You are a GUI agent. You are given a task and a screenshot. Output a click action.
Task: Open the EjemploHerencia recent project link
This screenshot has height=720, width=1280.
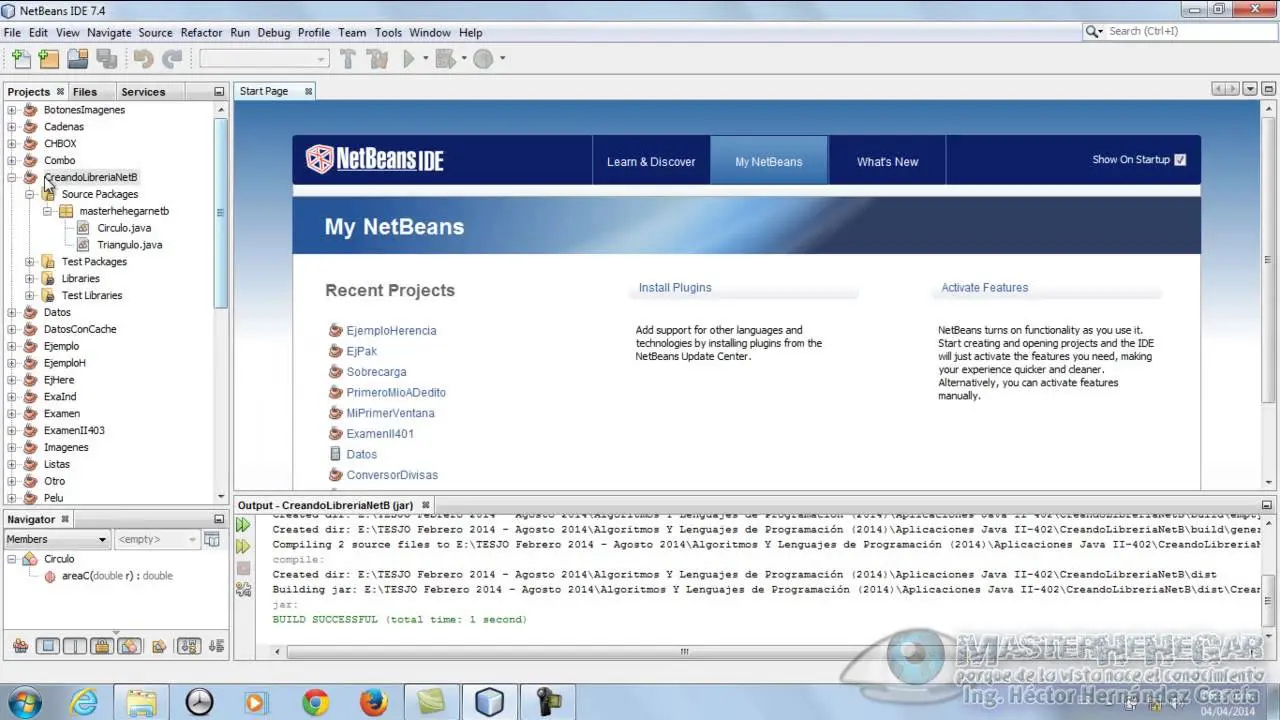coord(391,331)
